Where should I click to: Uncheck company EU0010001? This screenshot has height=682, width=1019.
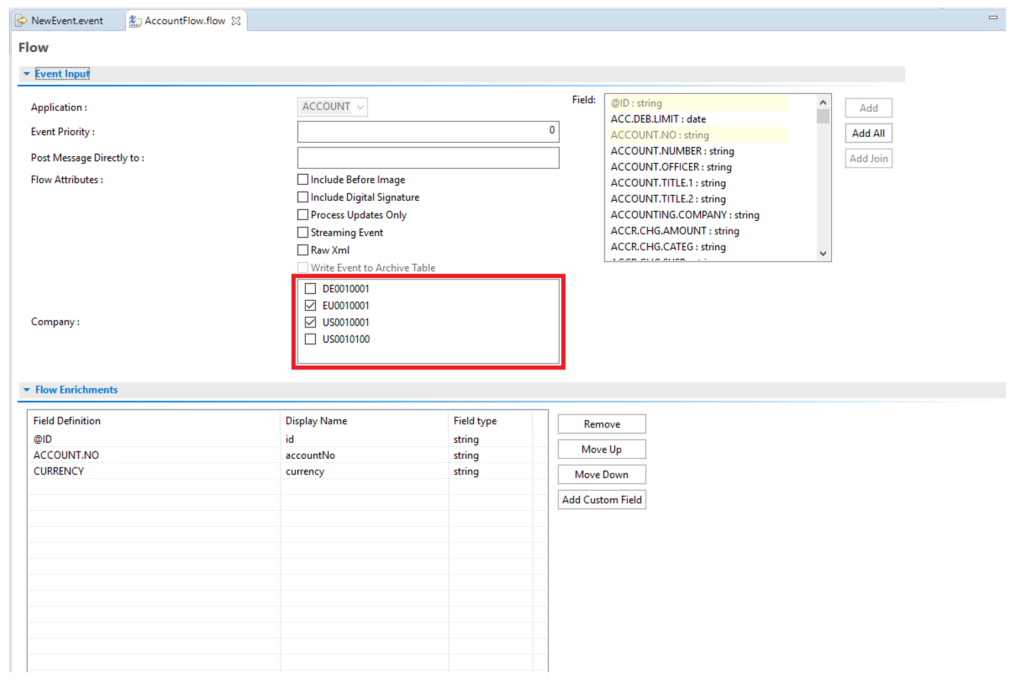[x=310, y=306]
